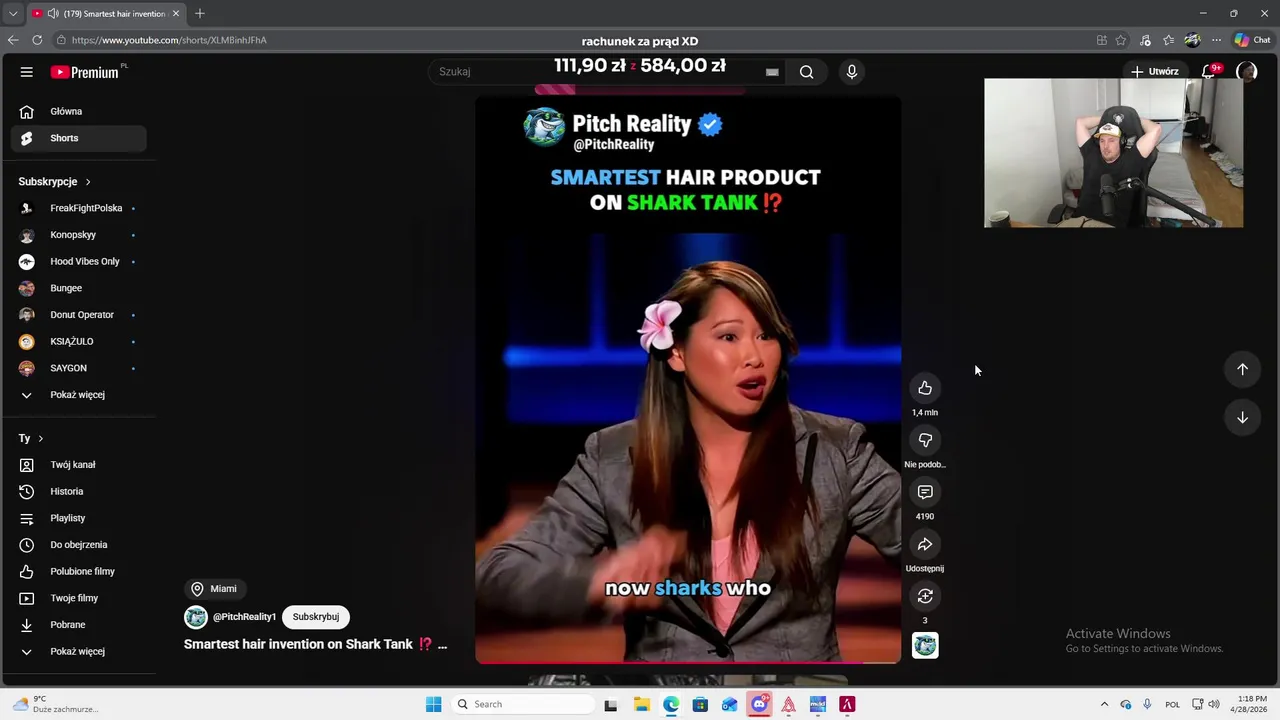Subscribe with the Subskrybuj button
This screenshot has height=720, width=1280.
click(316, 617)
